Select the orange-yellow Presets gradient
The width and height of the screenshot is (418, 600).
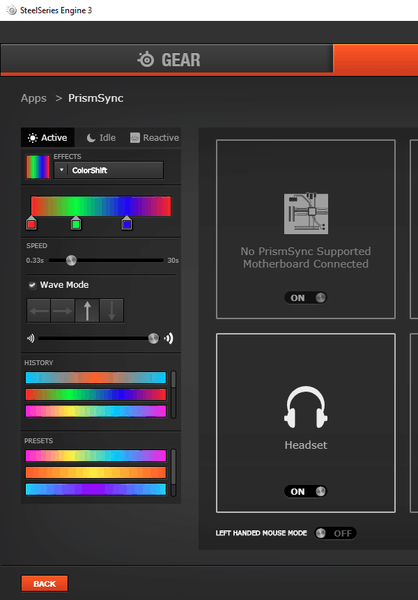(x=96, y=473)
